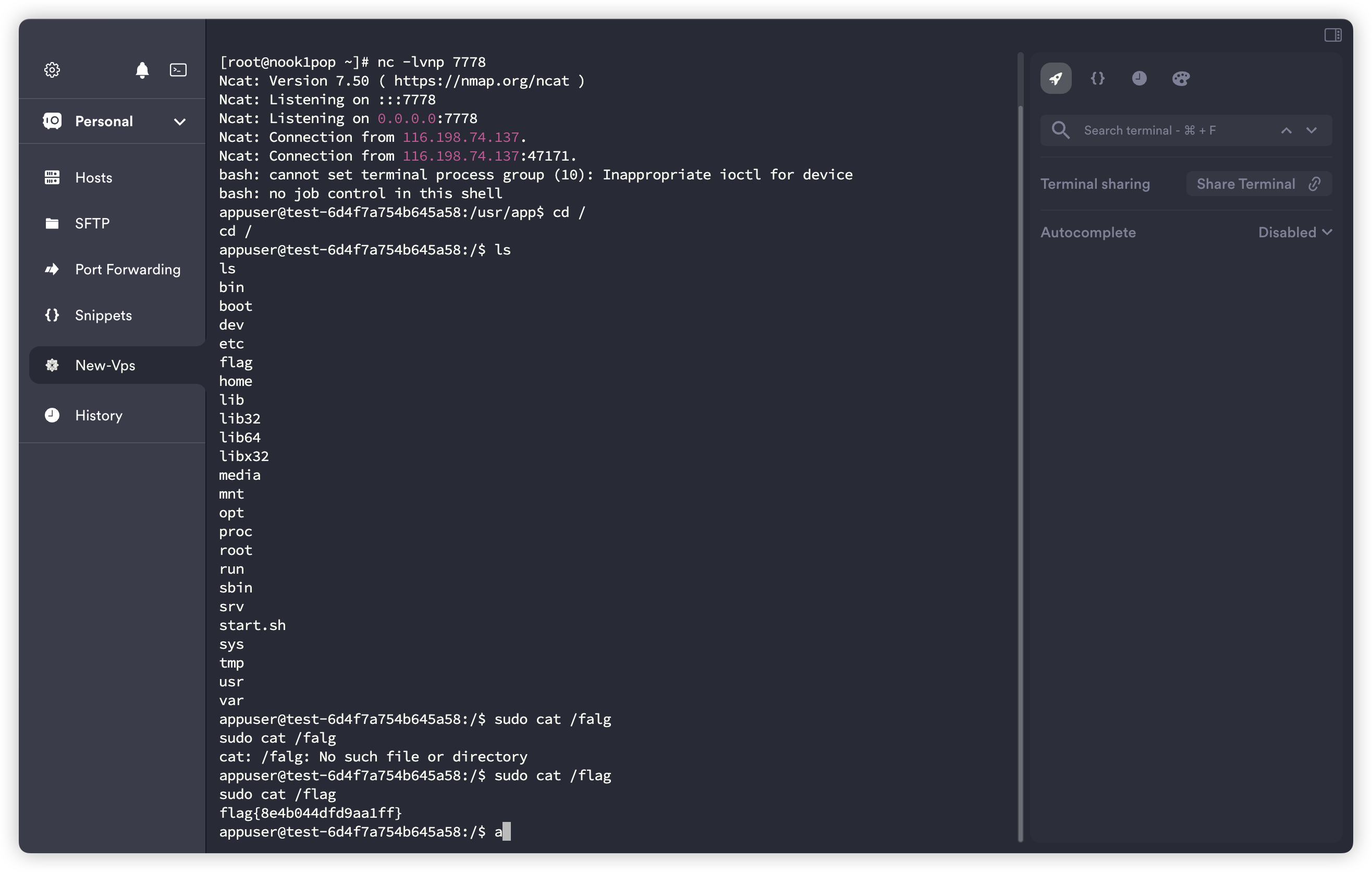Click the 'flag' entry in ls listing

pyautogui.click(x=236, y=362)
